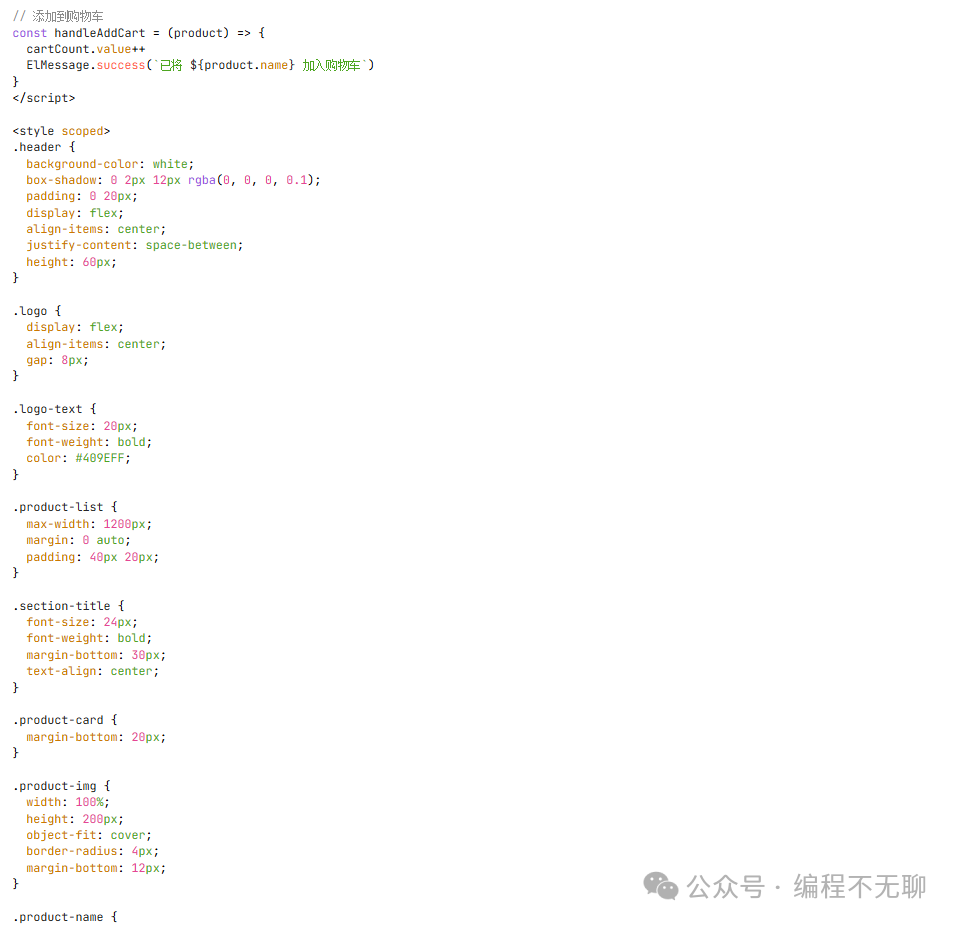Click the ".product-list {" selector line
Viewport: 957px width, 925px height.
(65, 507)
